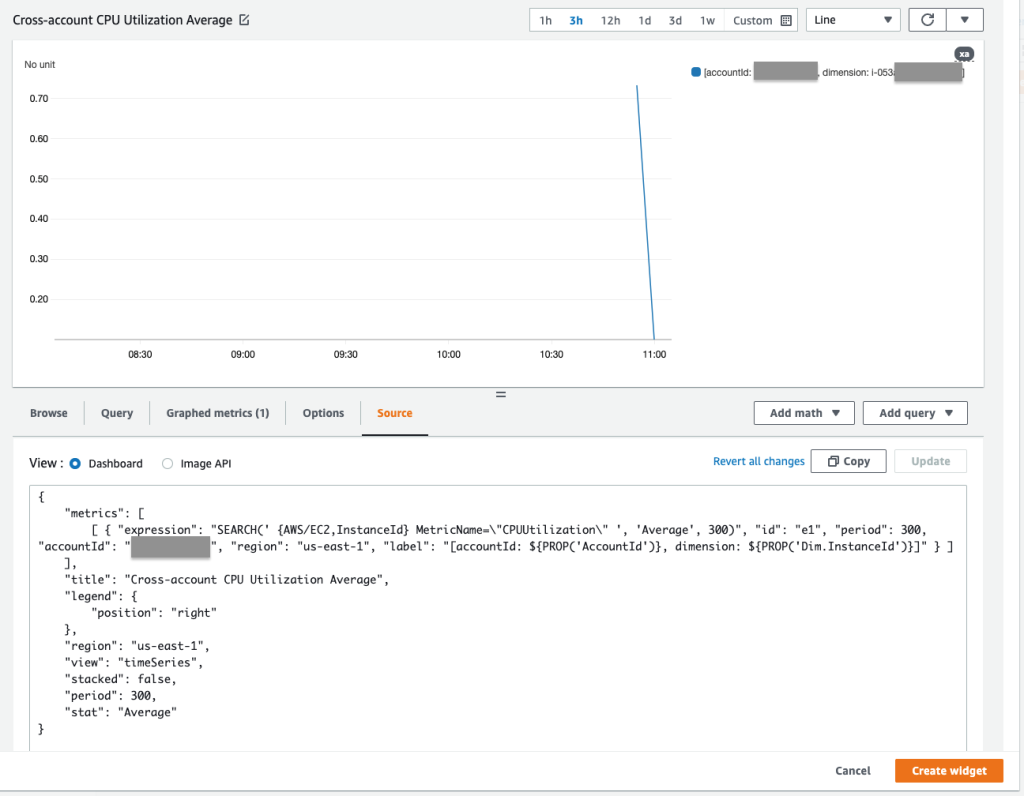Select the 12h time range option

click(610, 19)
